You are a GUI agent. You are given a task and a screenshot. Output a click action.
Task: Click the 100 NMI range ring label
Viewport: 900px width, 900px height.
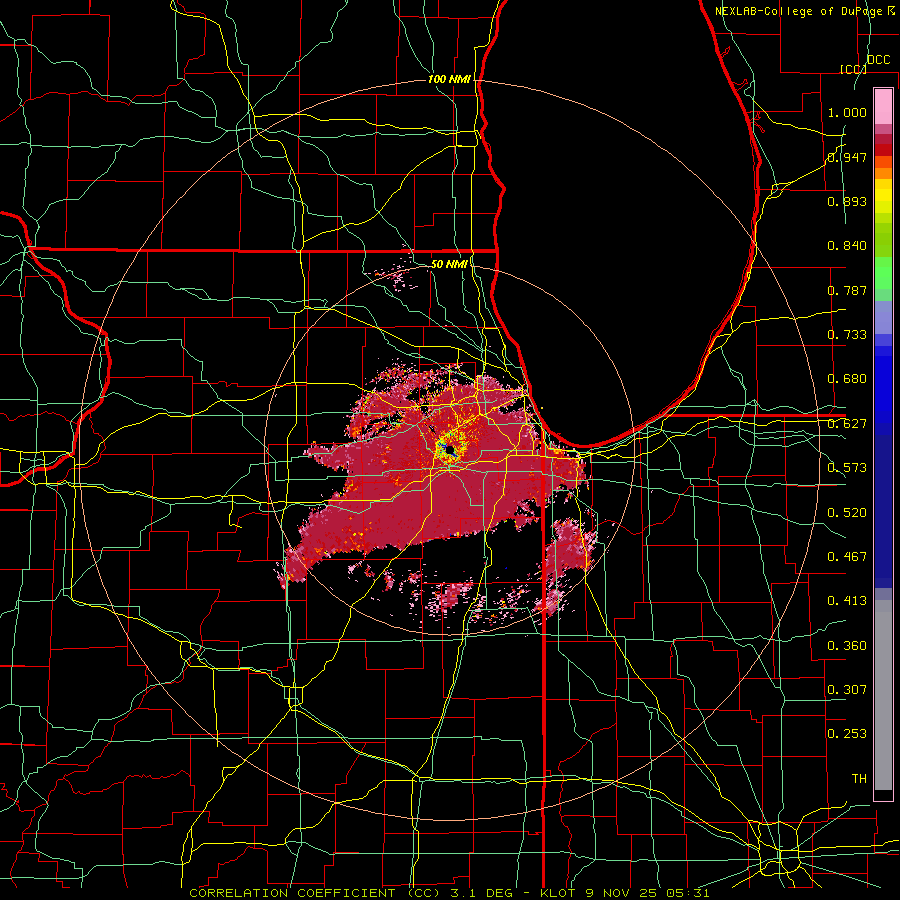tap(449, 79)
